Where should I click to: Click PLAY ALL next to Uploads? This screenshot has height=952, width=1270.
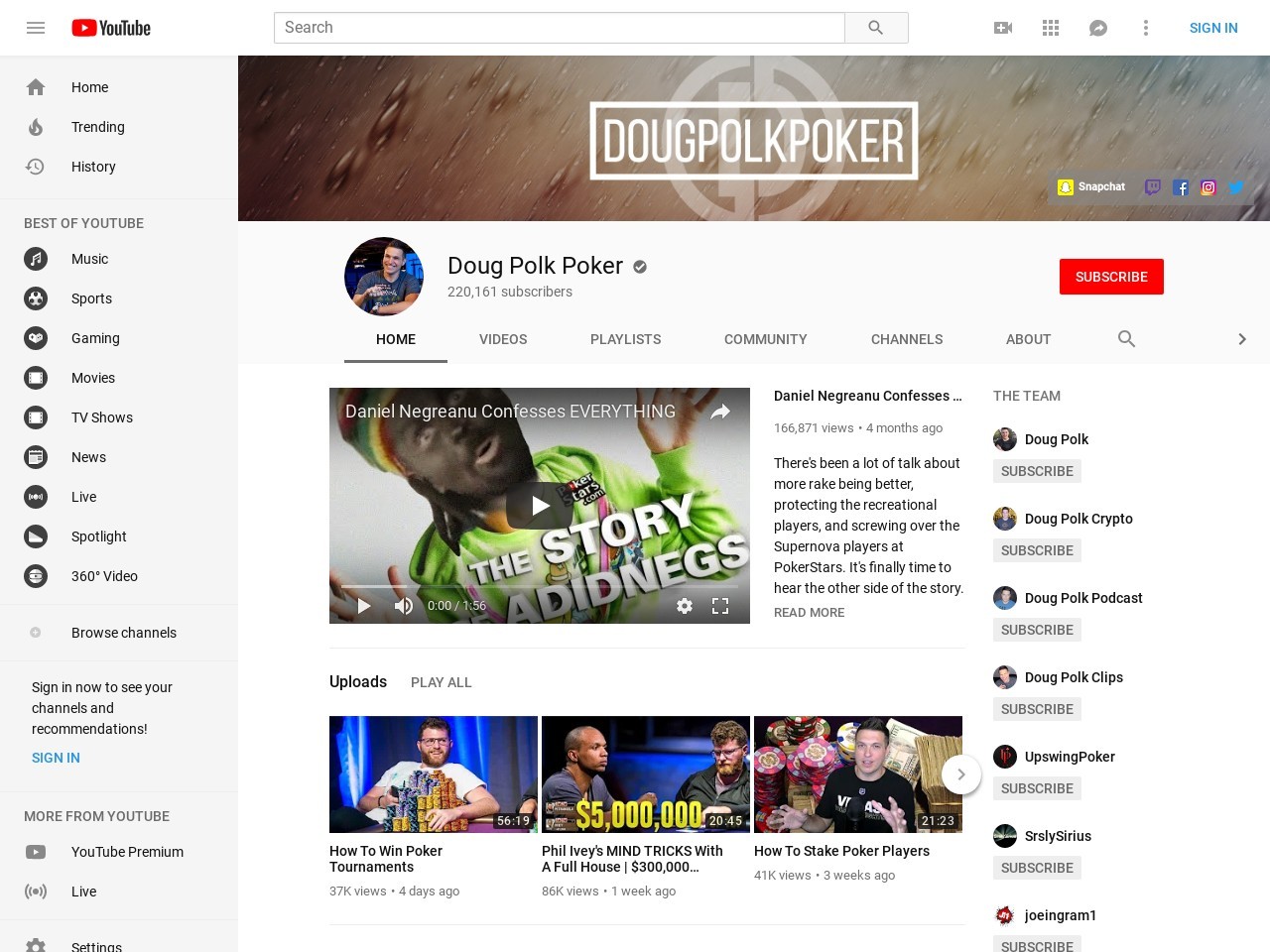click(441, 682)
